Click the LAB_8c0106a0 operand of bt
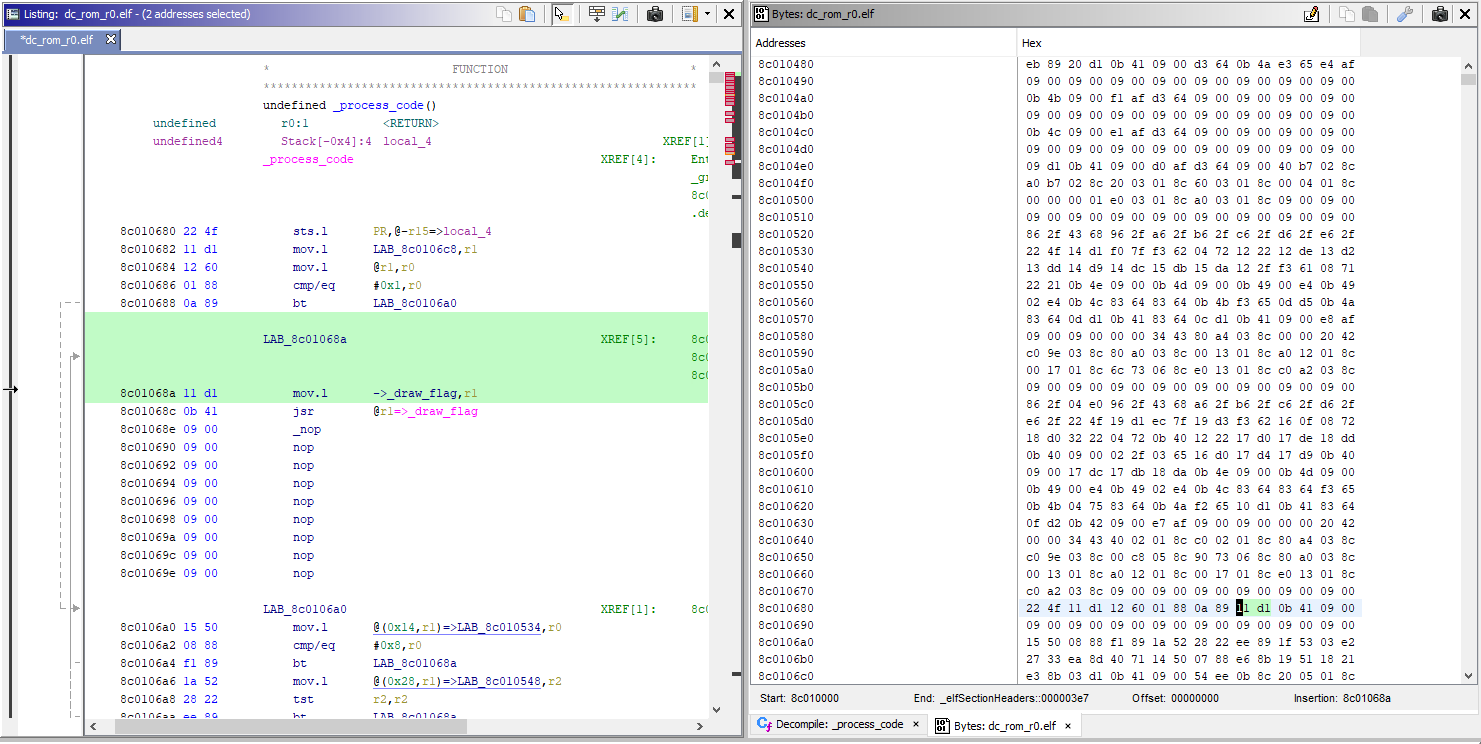 pyautogui.click(x=415, y=303)
